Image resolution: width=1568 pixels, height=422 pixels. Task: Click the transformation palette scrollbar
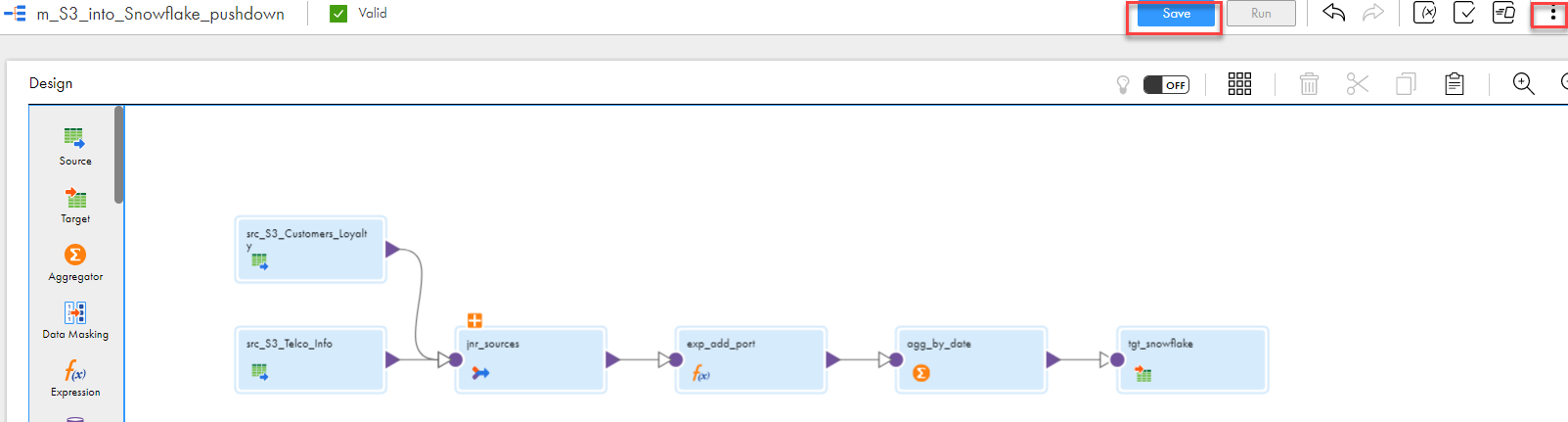point(119,157)
